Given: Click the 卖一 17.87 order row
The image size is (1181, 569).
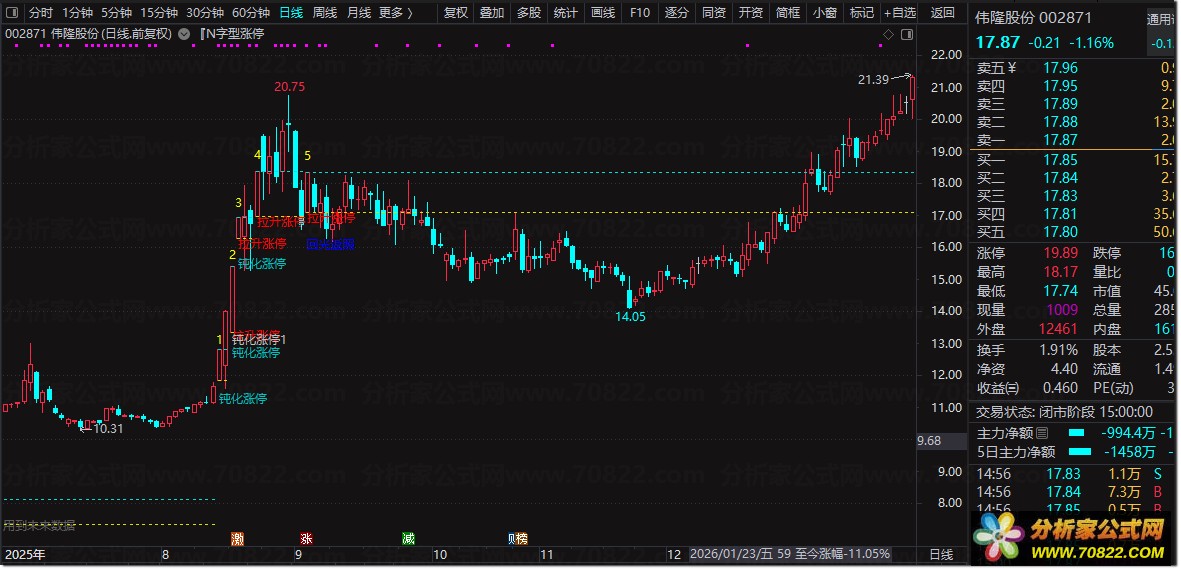Looking at the screenshot, I should point(1073,140).
